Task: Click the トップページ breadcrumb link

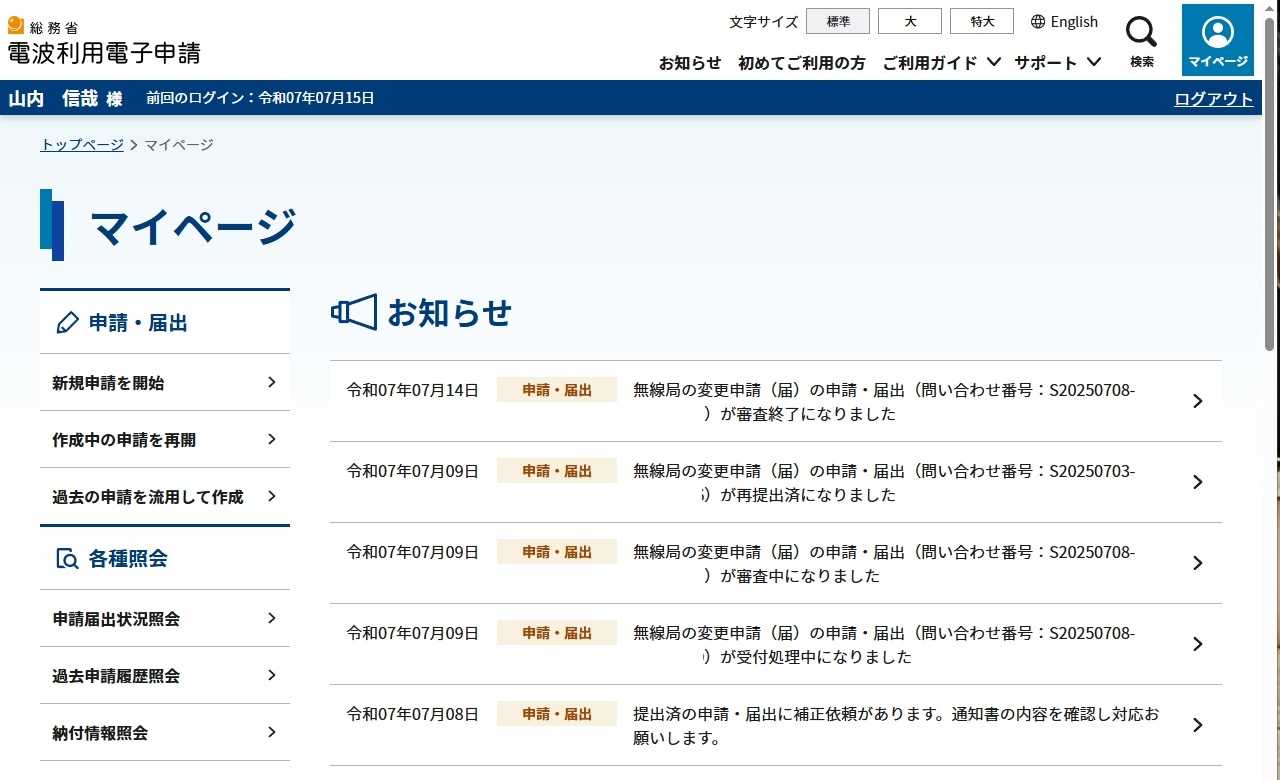Action: point(82,145)
